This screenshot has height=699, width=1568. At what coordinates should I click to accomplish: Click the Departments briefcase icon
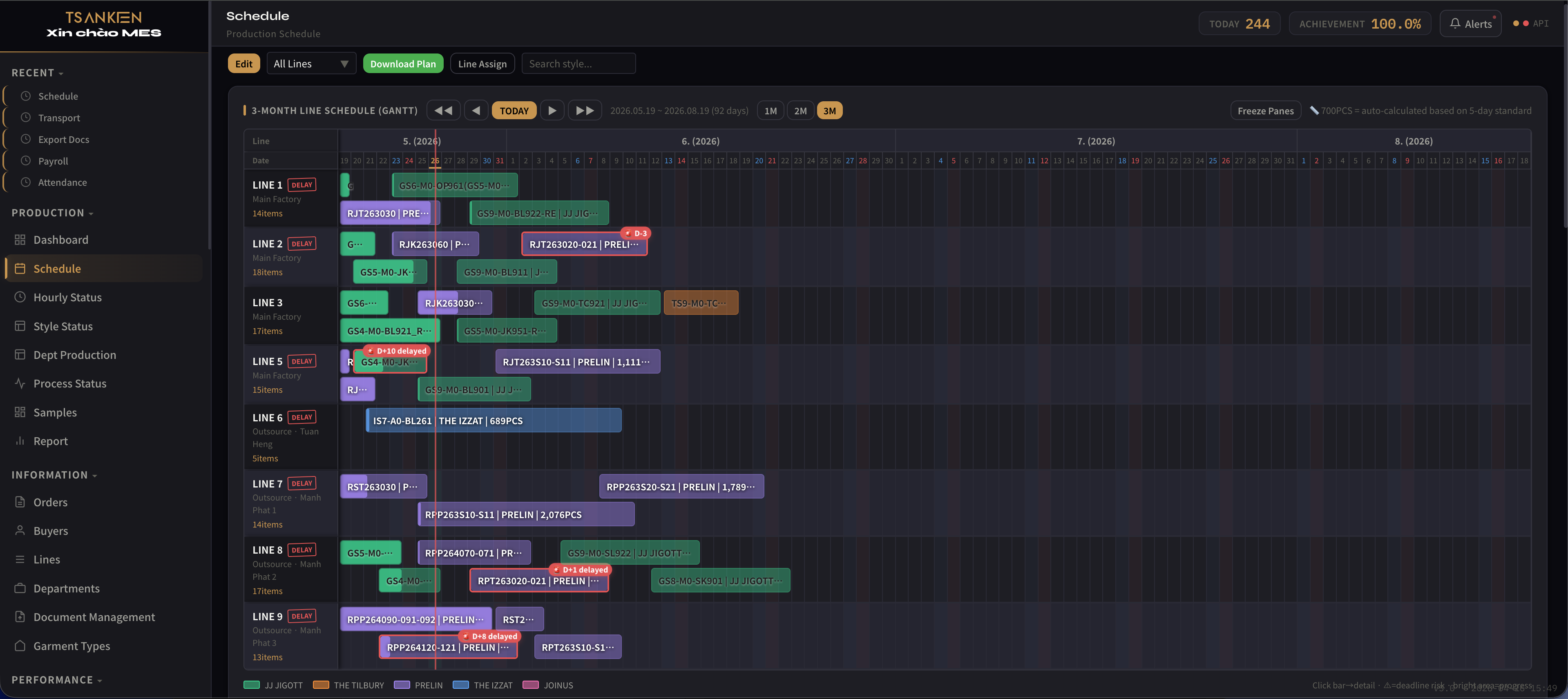point(20,588)
